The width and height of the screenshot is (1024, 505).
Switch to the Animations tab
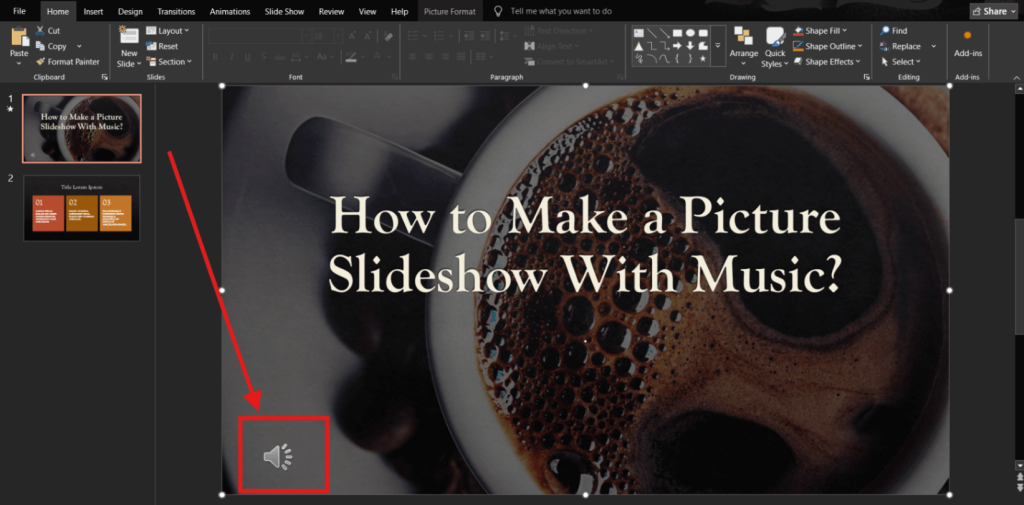(230, 11)
